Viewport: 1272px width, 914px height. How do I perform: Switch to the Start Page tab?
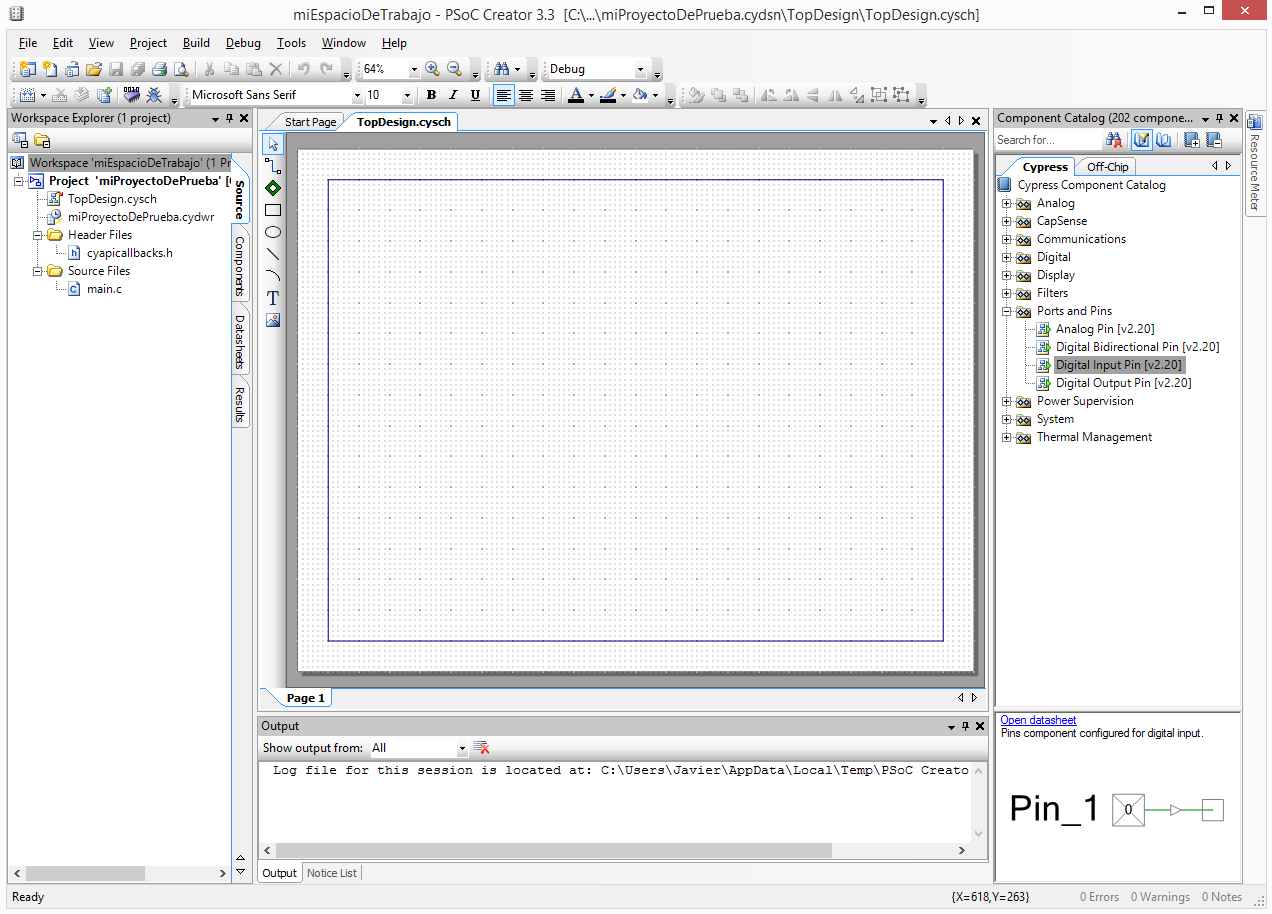pos(310,122)
